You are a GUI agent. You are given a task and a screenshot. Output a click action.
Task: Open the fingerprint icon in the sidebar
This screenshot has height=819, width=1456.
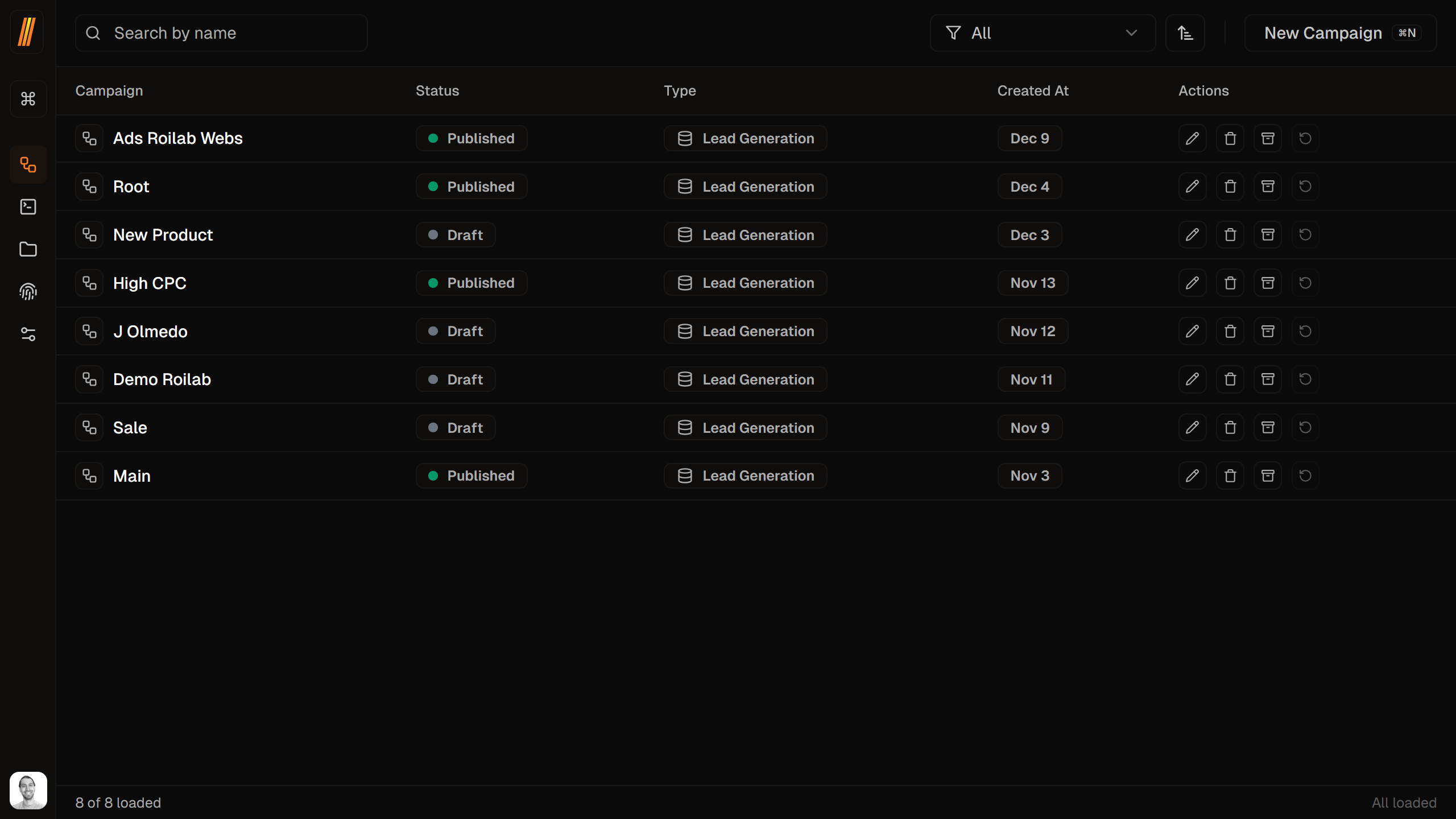(28, 291)
